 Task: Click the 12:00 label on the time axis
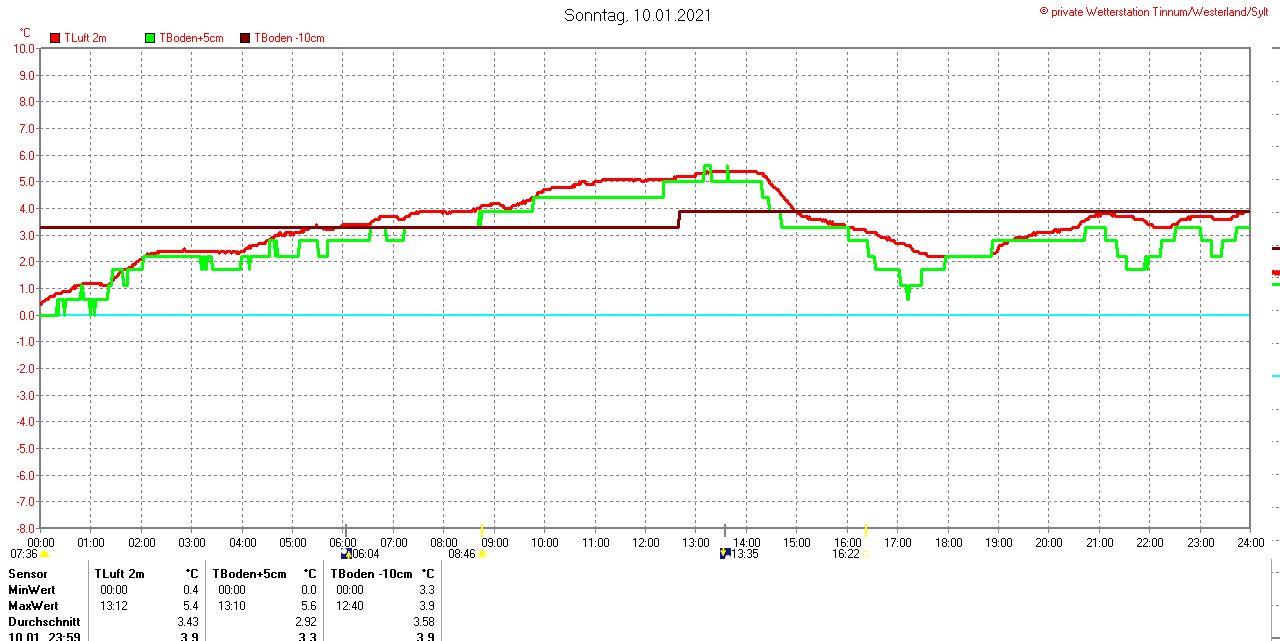click(x=646, y=543)
